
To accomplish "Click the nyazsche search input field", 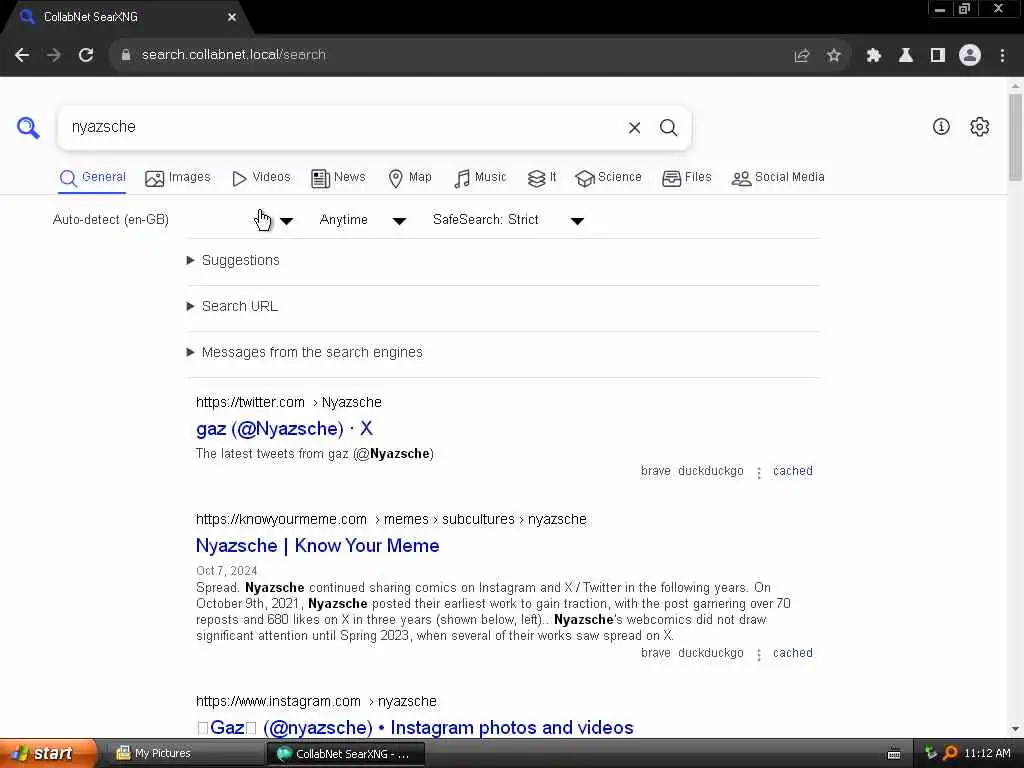I will click(x=340, y=127).
